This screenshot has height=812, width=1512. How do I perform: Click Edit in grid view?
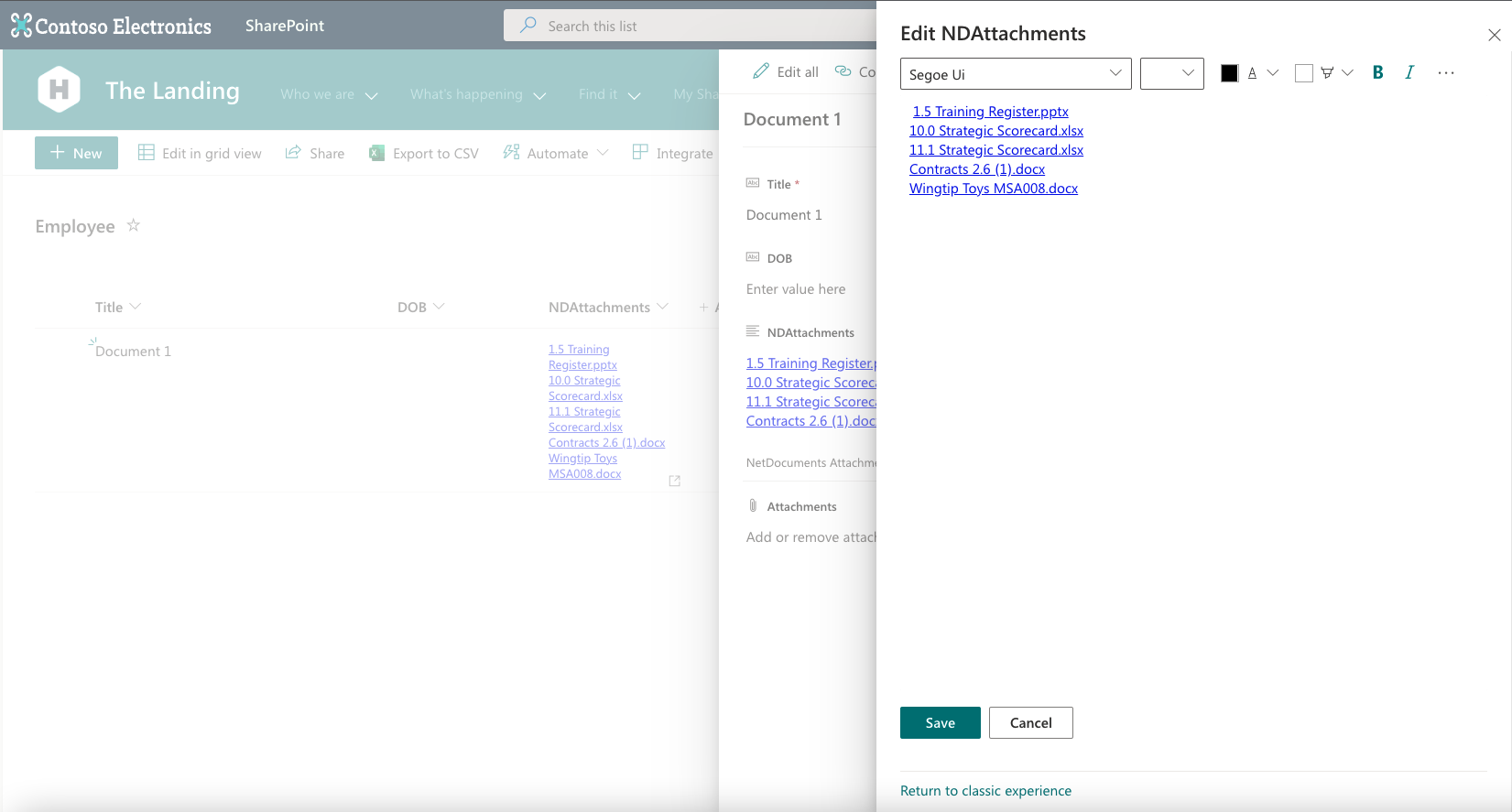tap(200, 153)
